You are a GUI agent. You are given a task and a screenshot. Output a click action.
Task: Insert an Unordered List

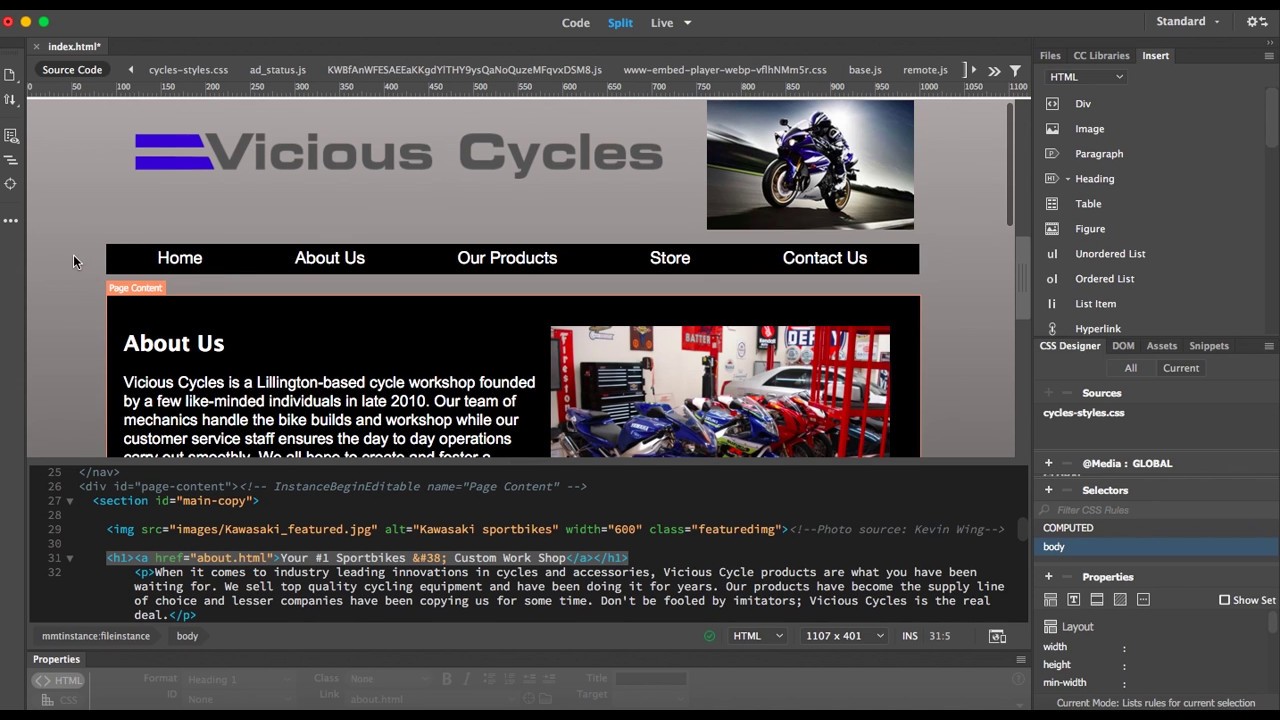click(1110, 254)
